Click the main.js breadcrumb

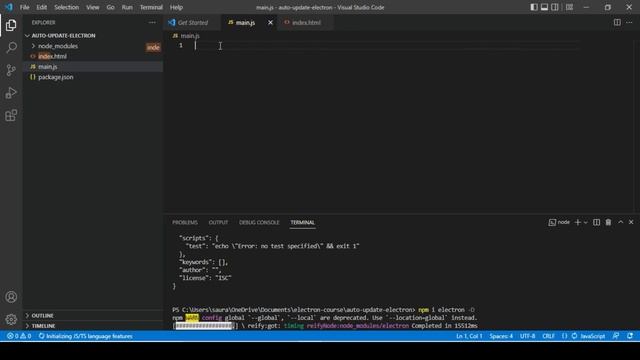click(187, 36)
